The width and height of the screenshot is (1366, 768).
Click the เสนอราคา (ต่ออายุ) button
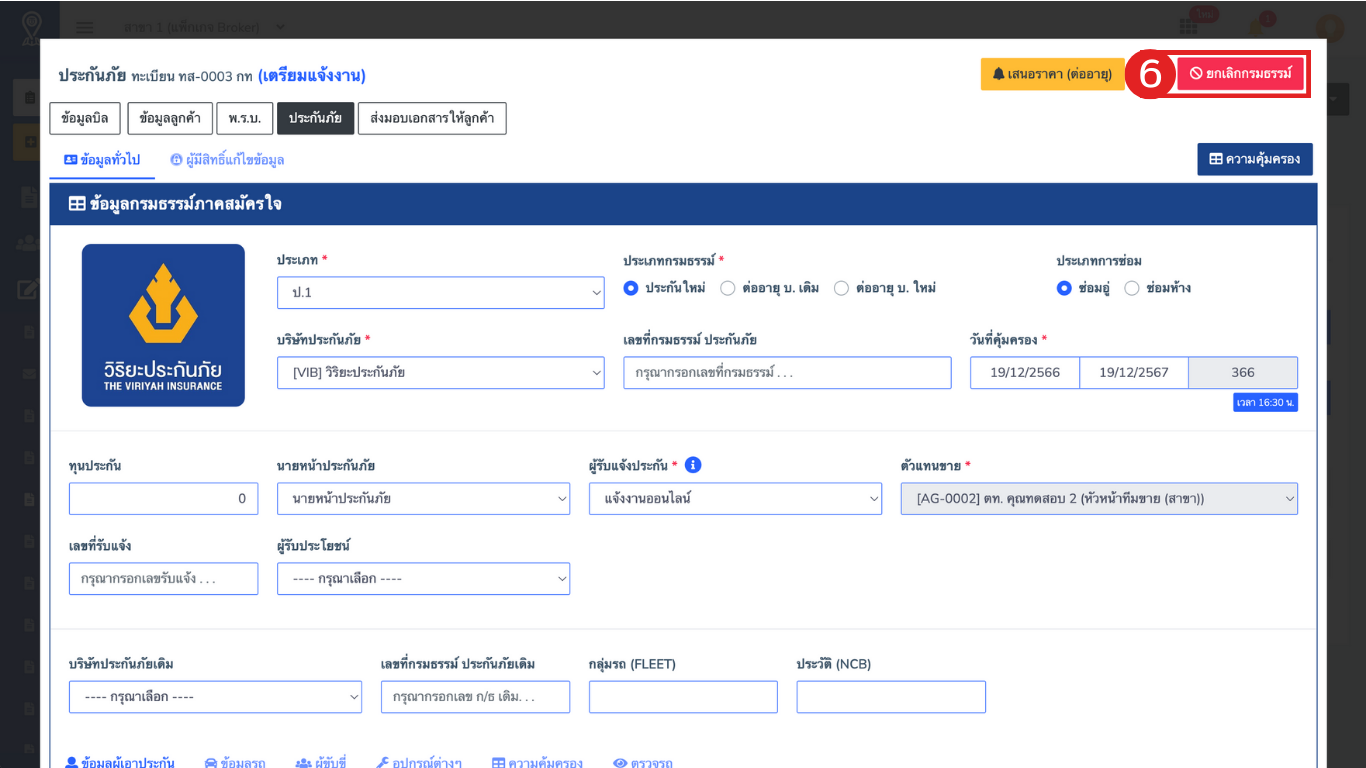tap(1053, 74)
